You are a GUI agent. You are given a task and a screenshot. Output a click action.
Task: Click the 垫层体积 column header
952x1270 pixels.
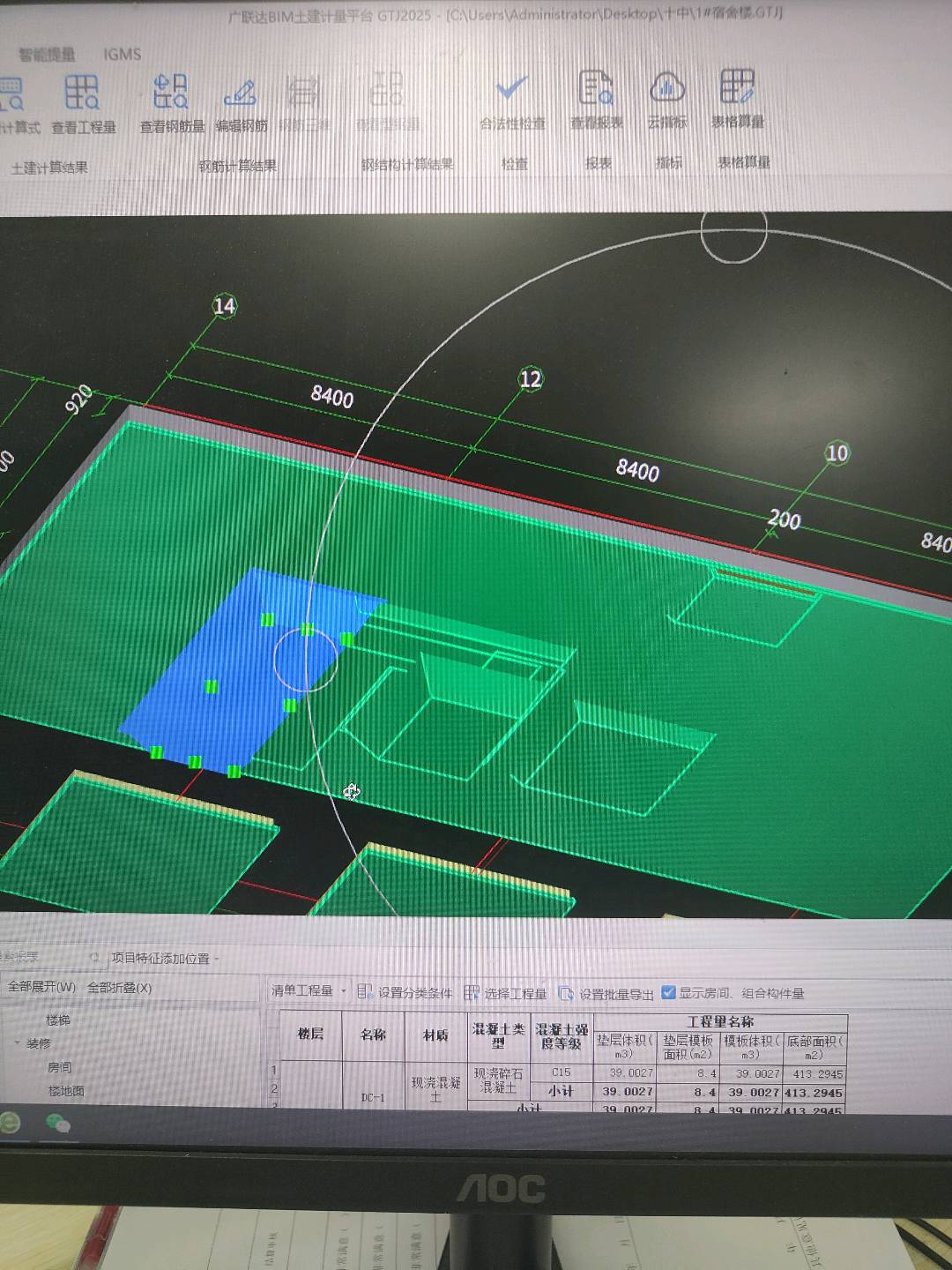[625, 1047]
